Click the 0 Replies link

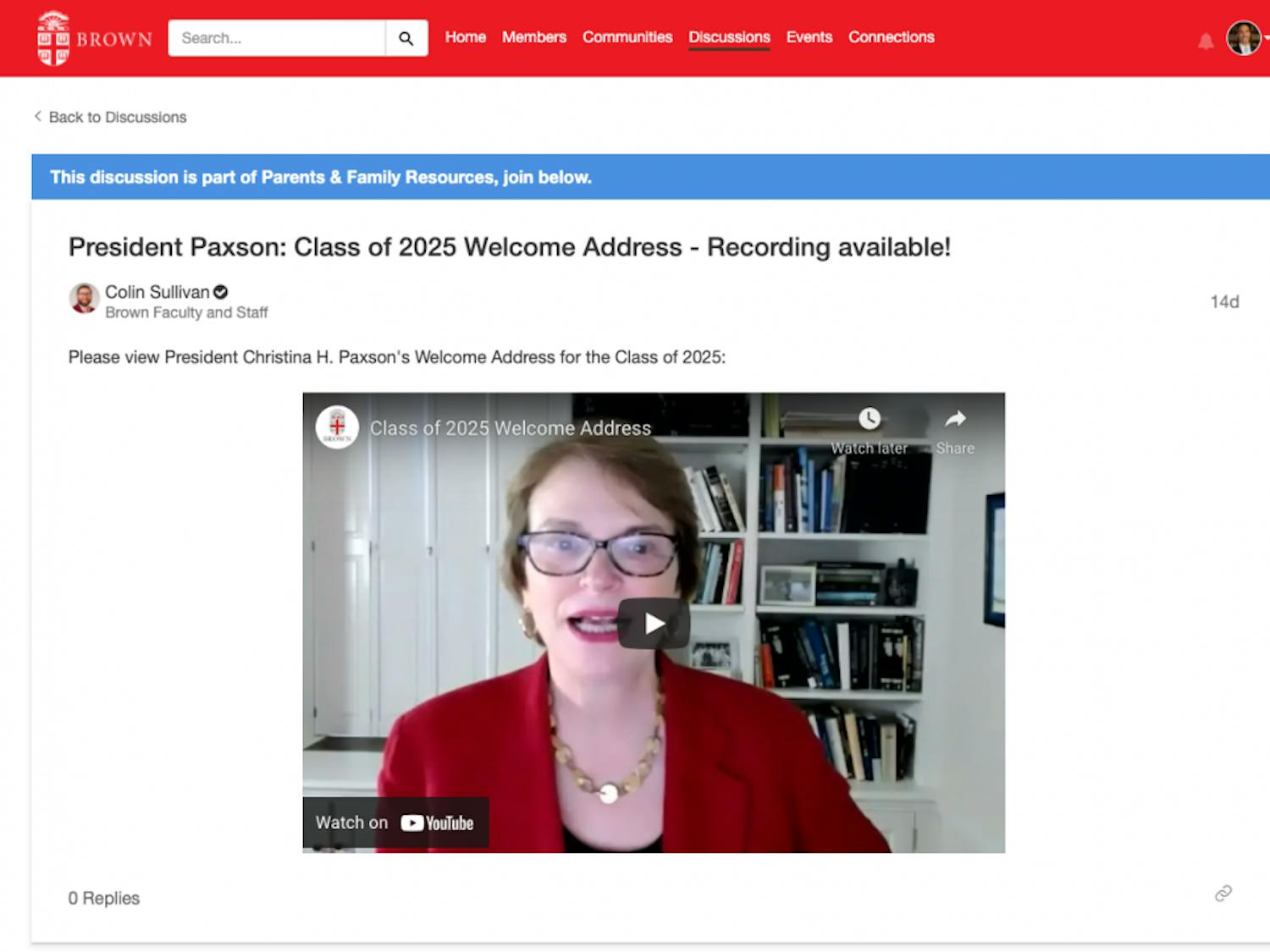point(103,898)
